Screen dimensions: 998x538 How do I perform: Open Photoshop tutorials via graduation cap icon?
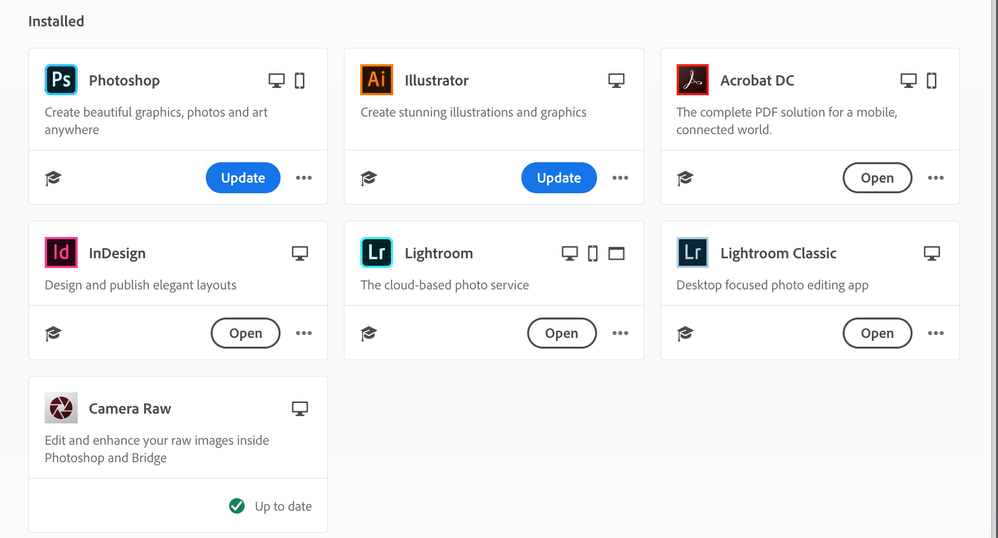53,178
